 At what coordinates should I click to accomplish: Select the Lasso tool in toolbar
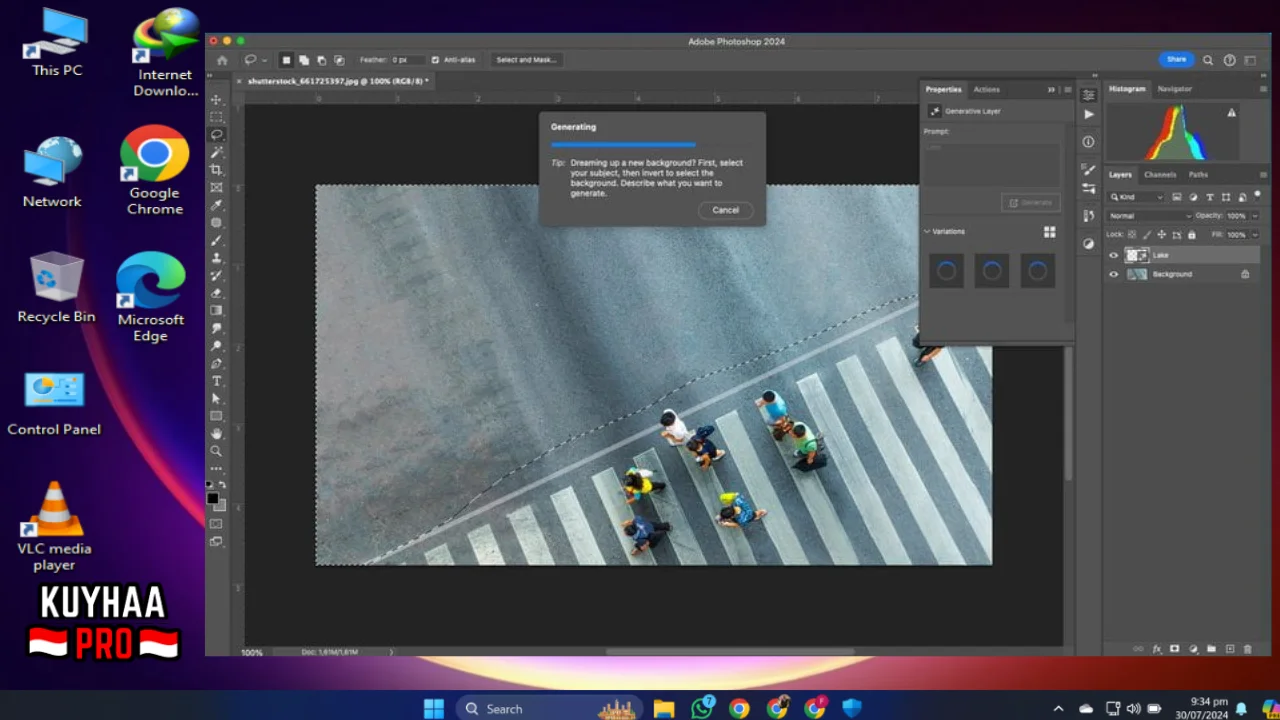pos(216,134)
